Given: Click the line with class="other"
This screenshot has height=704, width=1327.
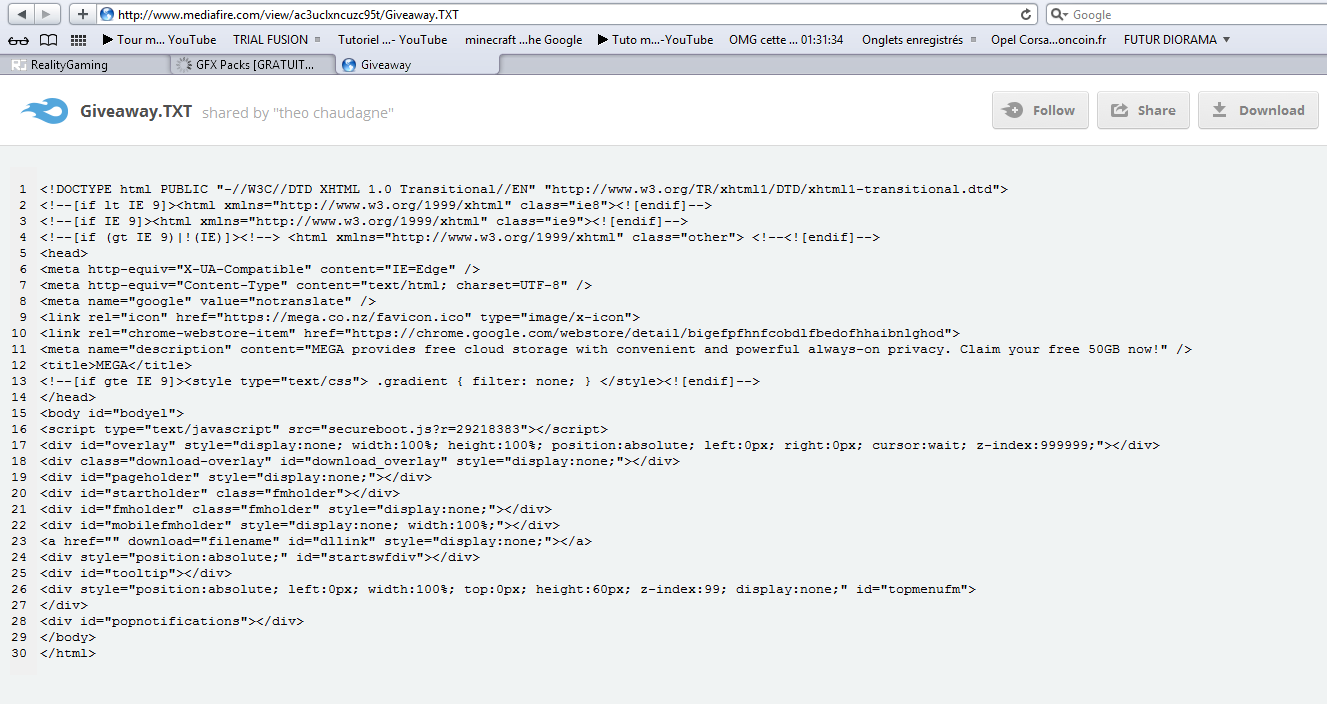Looking at the screenshot, I should click(x=460, y=237).
